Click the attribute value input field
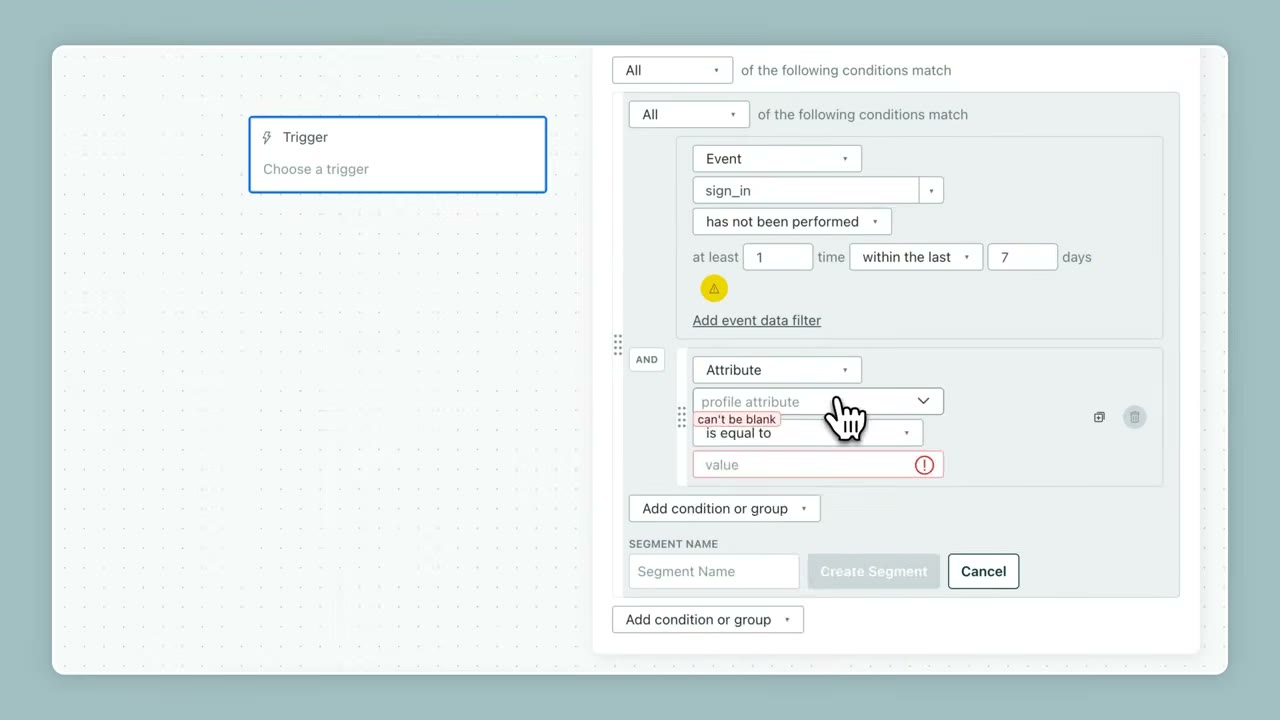 (x=818, y=465)
